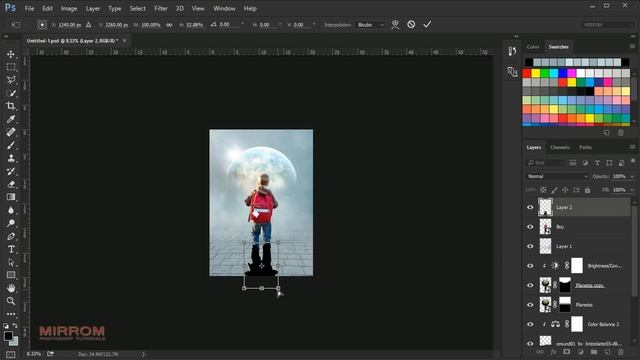Image resolution: width=640 pixels, height=360 pixels.
Task: Select the Path Selection tool
Action: (x=11, y=262)
